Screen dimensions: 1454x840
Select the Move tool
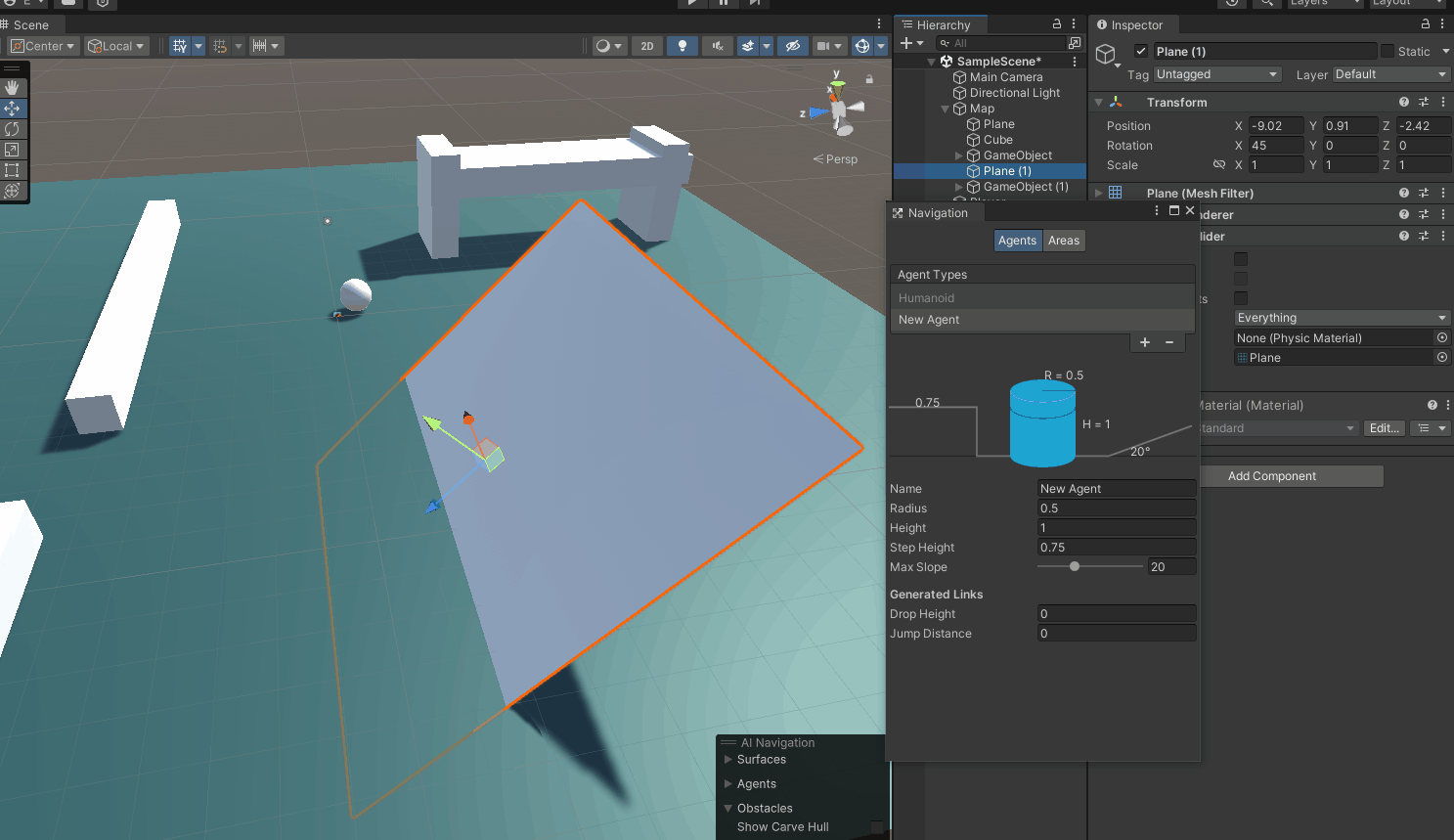tap(13, 109)
